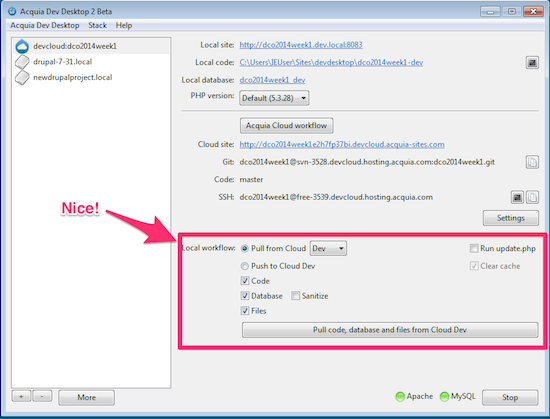
Task: Click the Git repository address text
Action: 367,162
